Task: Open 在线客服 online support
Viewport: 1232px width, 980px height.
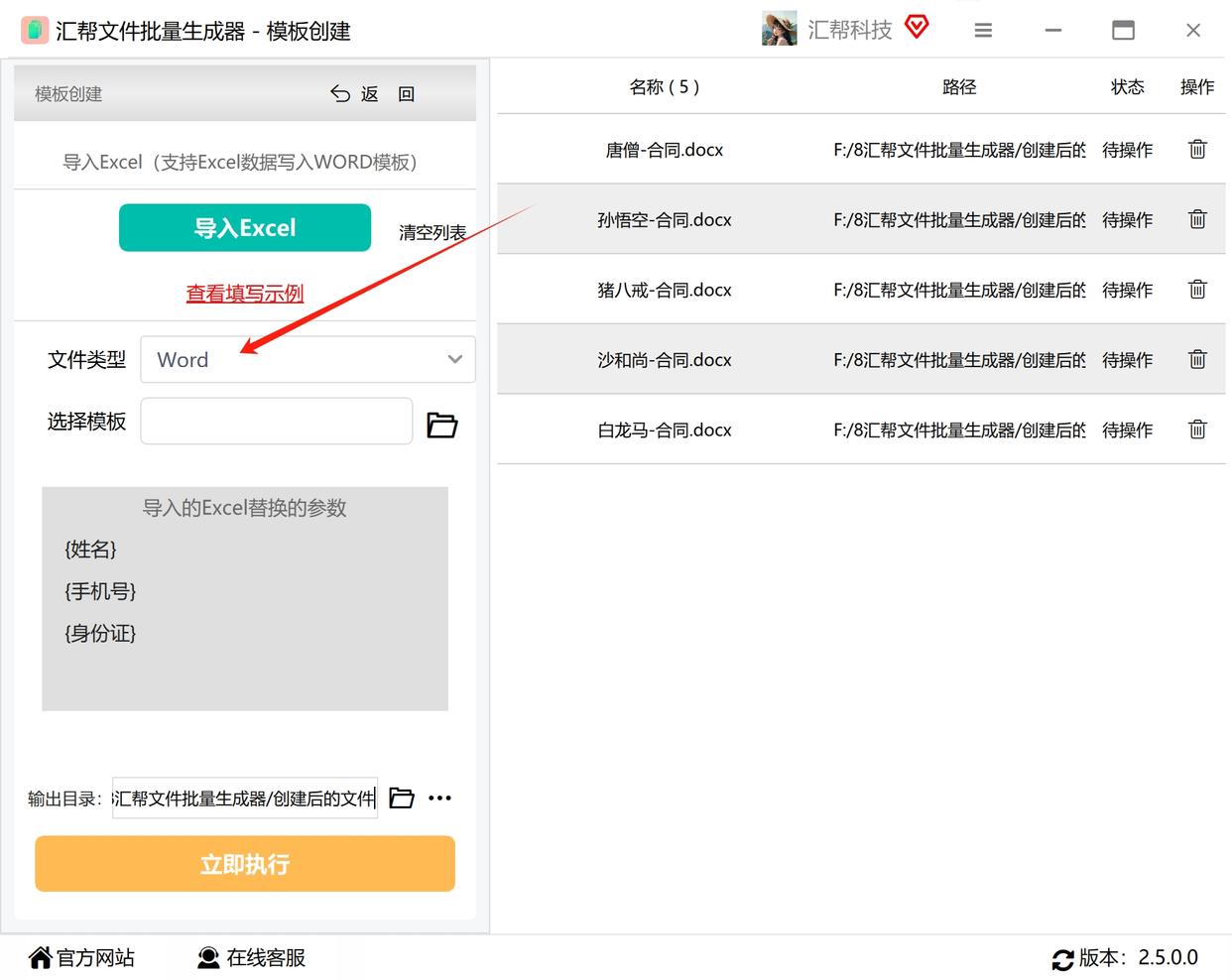Action: (252, 957)
